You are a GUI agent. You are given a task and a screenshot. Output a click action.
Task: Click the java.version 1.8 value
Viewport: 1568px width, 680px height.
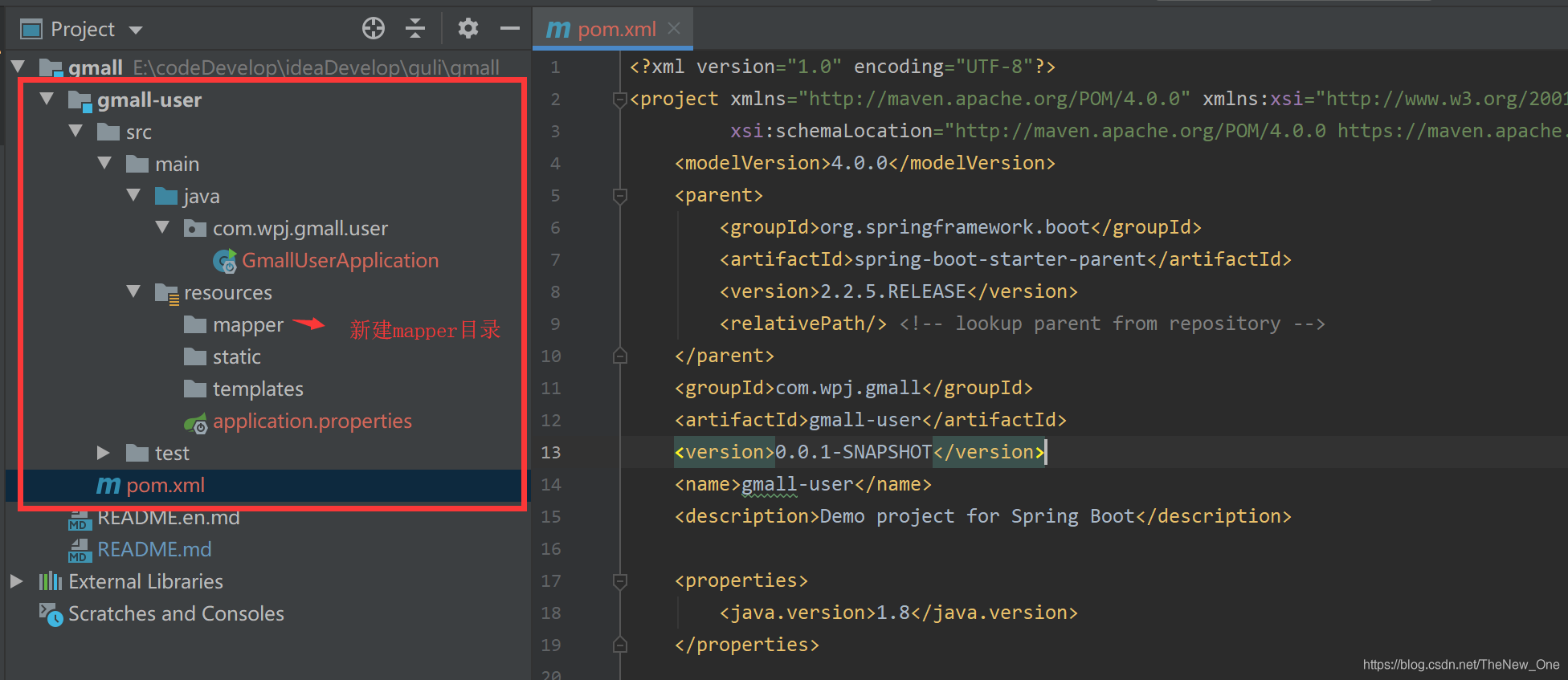pyautogui.click(x=892, y=613)
